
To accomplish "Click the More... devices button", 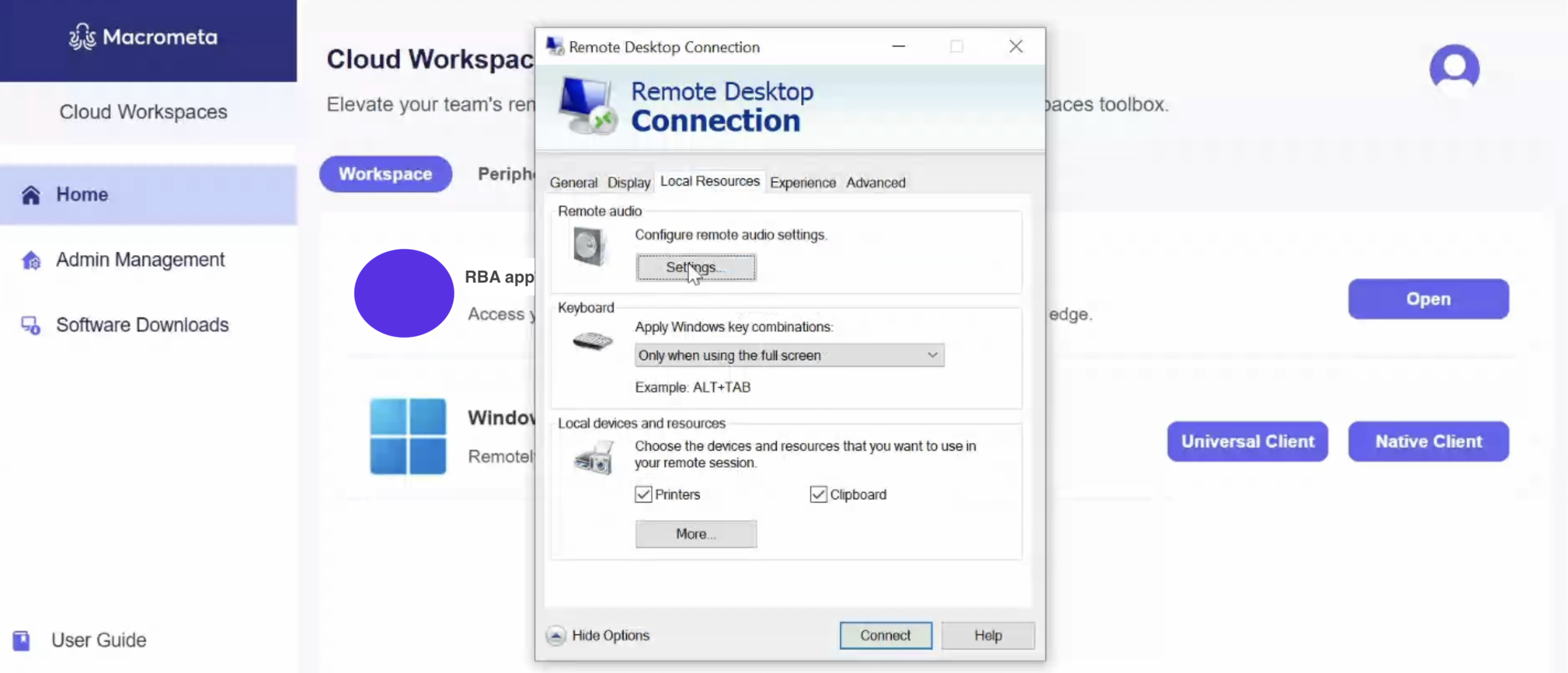I will (x=696, y=533).
